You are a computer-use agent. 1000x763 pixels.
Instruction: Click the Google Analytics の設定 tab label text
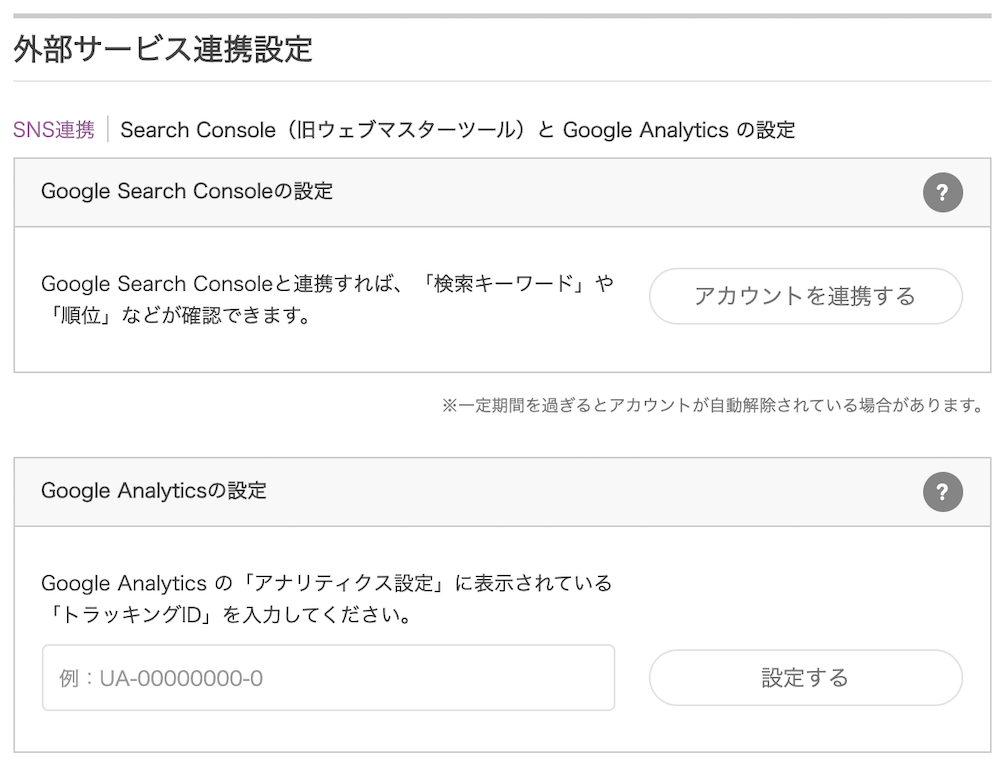679,130
